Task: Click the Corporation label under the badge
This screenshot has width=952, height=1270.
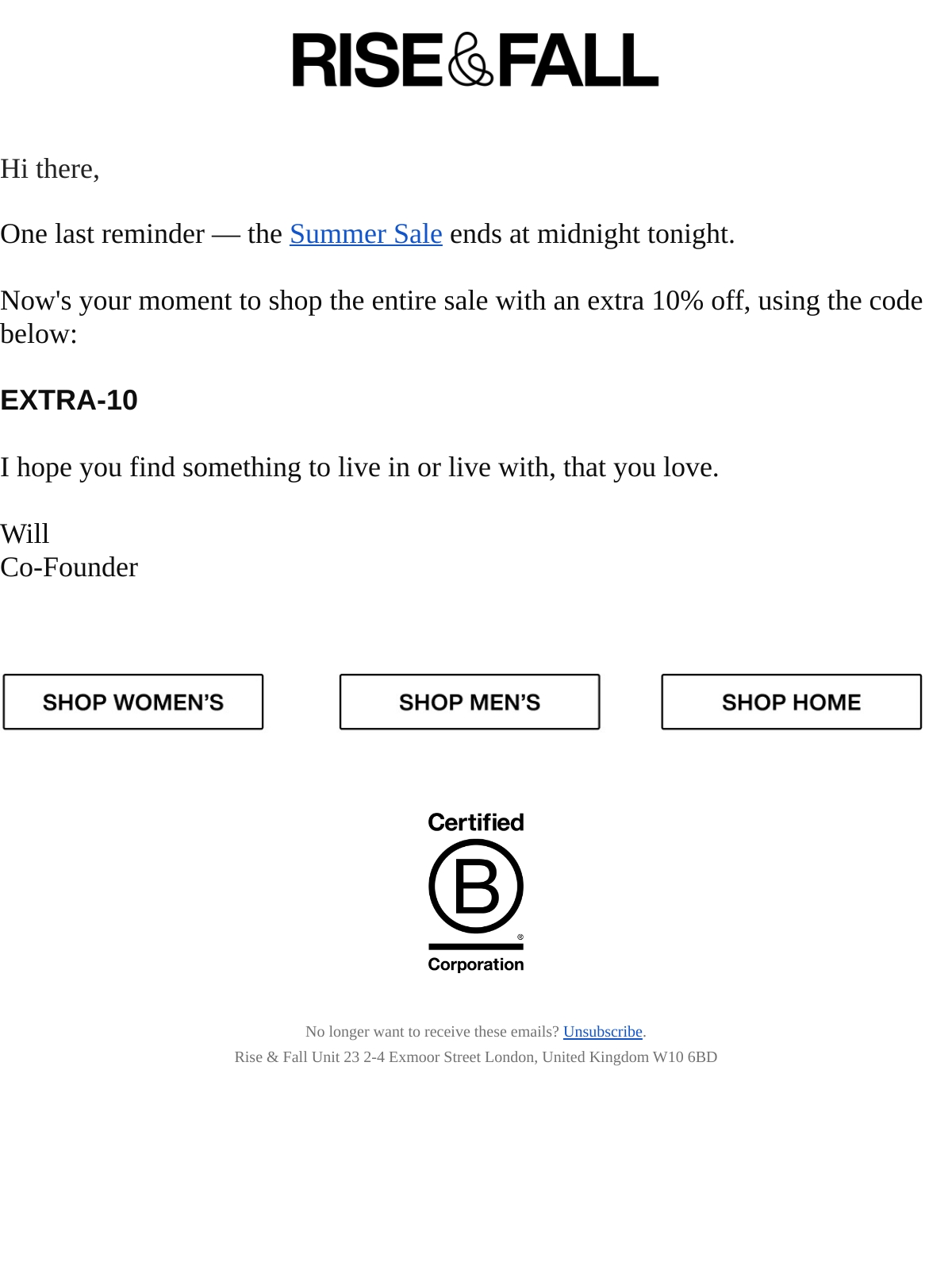Action: (476, 964)
